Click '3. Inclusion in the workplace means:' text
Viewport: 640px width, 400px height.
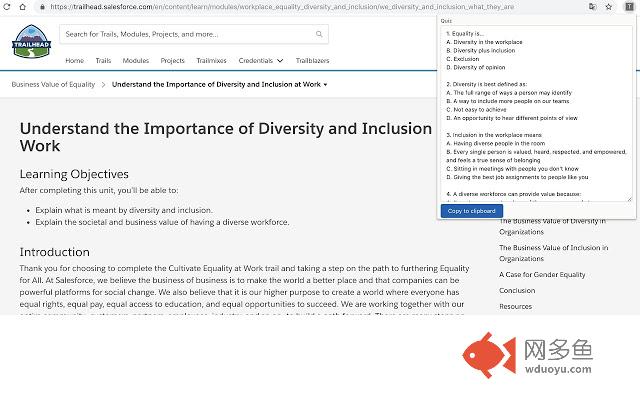(494, 135)
